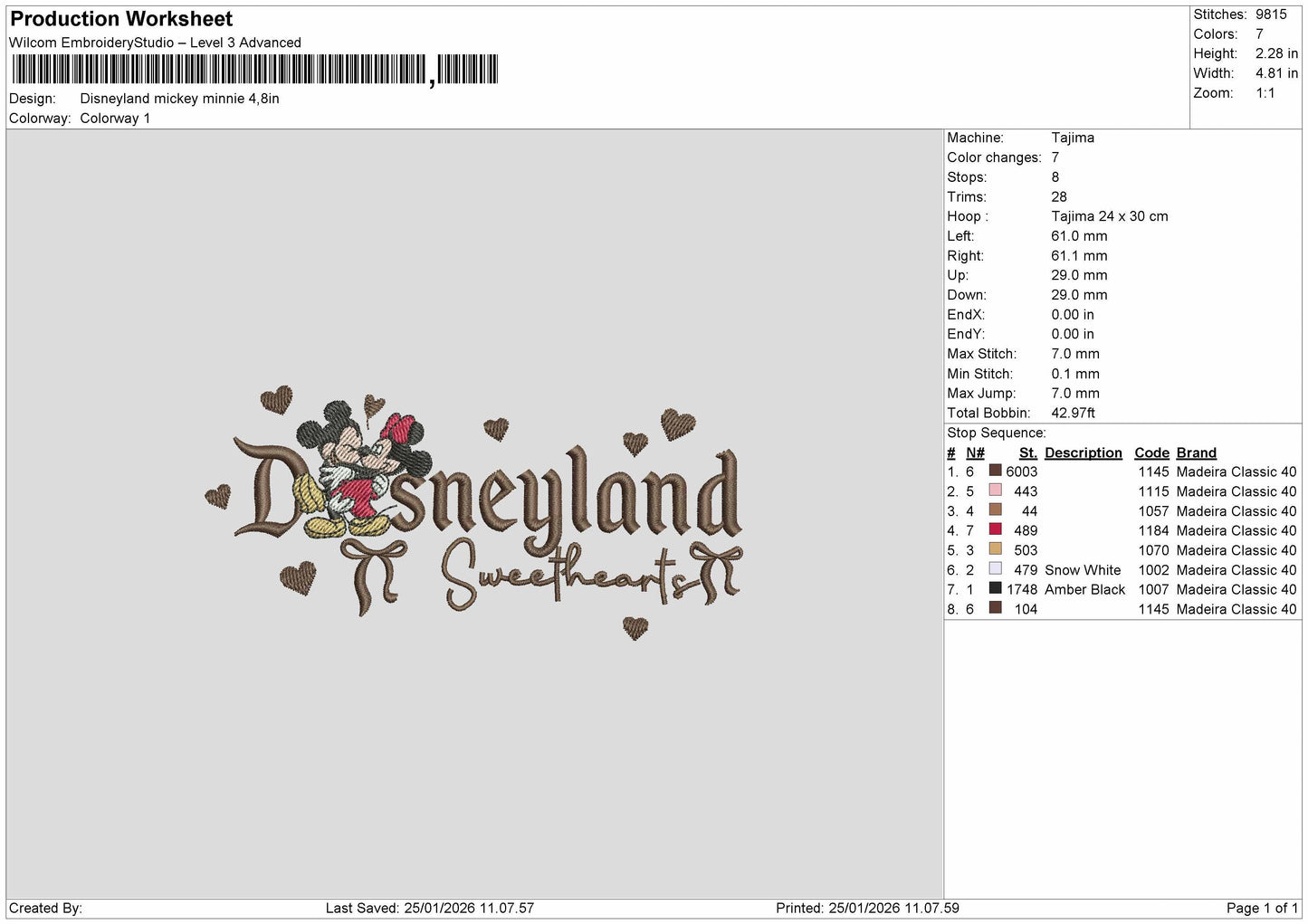Click the Width value 4.81 in
Screen dimensions: 1308x924
tap(1276, 73)
